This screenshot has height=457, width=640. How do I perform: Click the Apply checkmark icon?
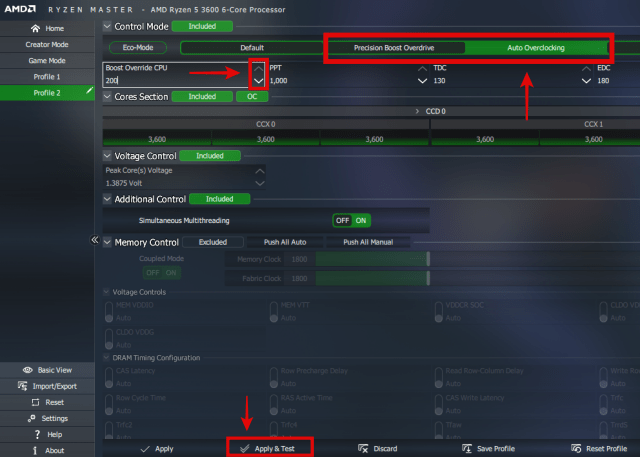click(x=145, y=449)
